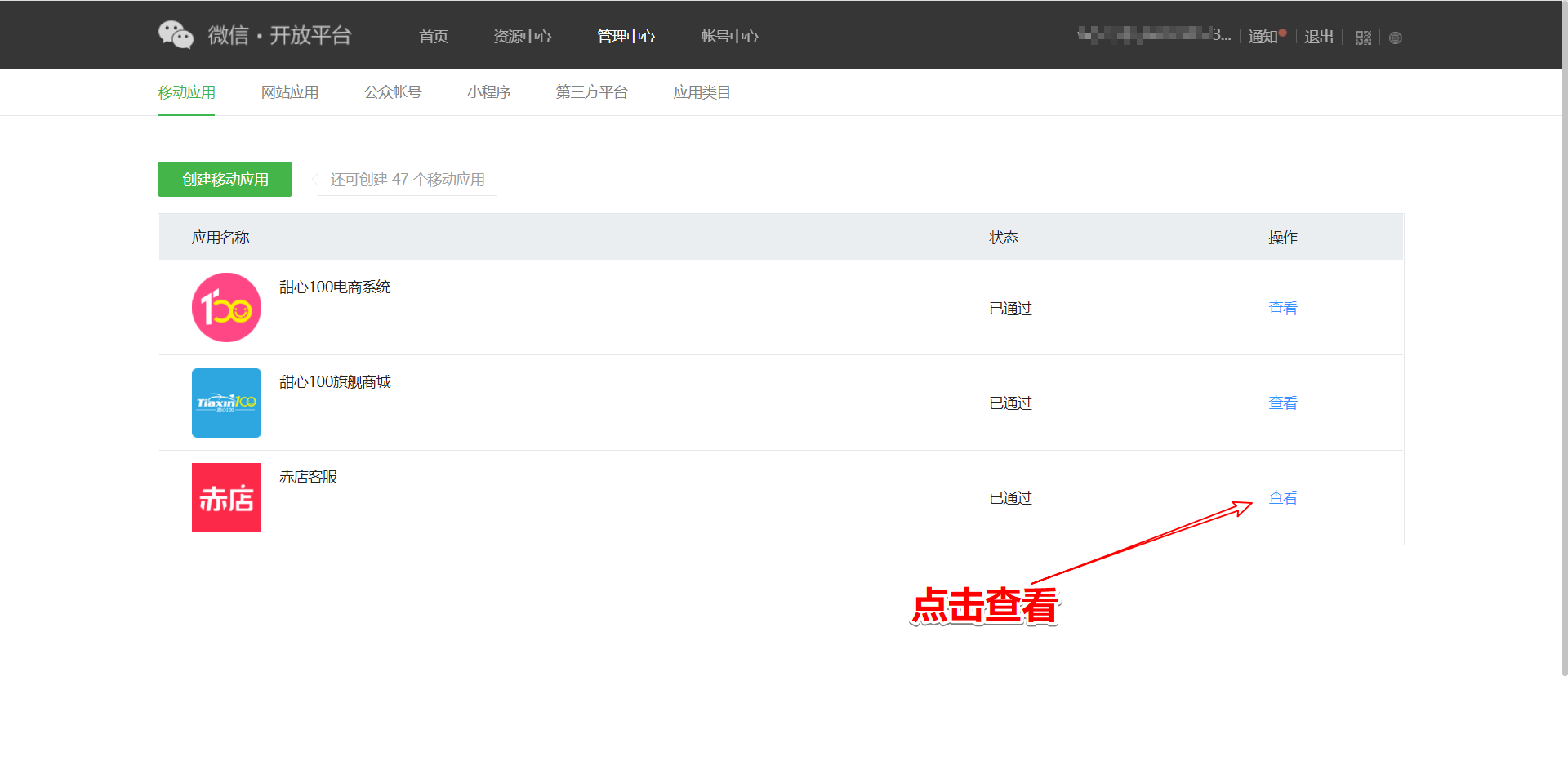Switch to the 网站应用 tab
The height and width of the screenshot is (779, 1568).
(290, 92)
